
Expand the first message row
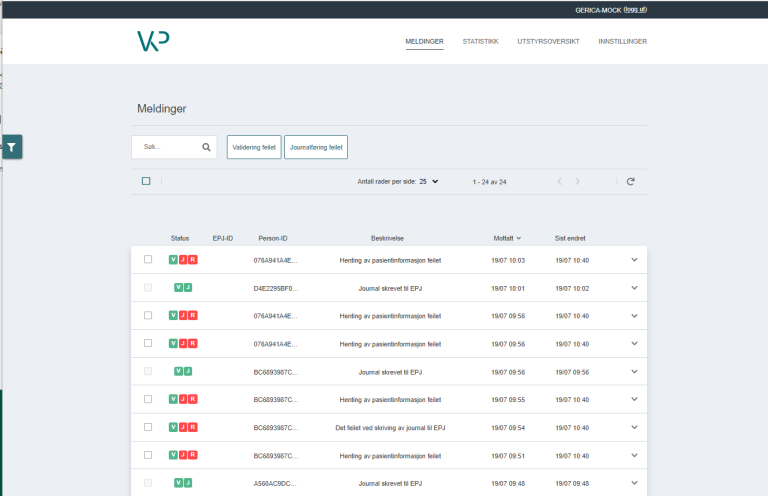(x=633, y=260)
